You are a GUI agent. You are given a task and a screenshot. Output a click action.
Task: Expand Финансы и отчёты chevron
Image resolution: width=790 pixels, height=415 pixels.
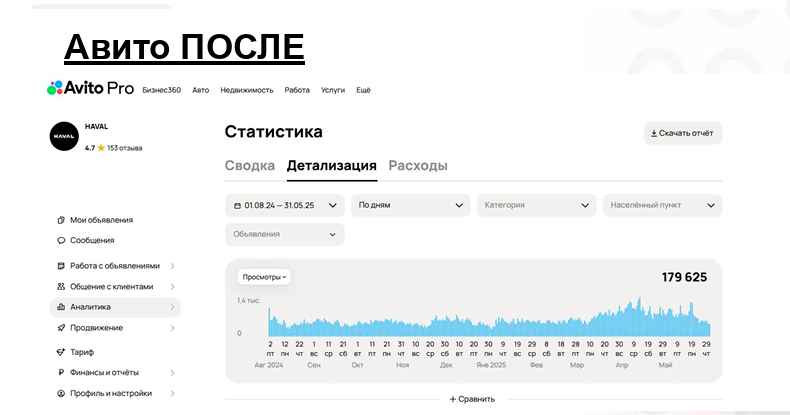[172, 373]
